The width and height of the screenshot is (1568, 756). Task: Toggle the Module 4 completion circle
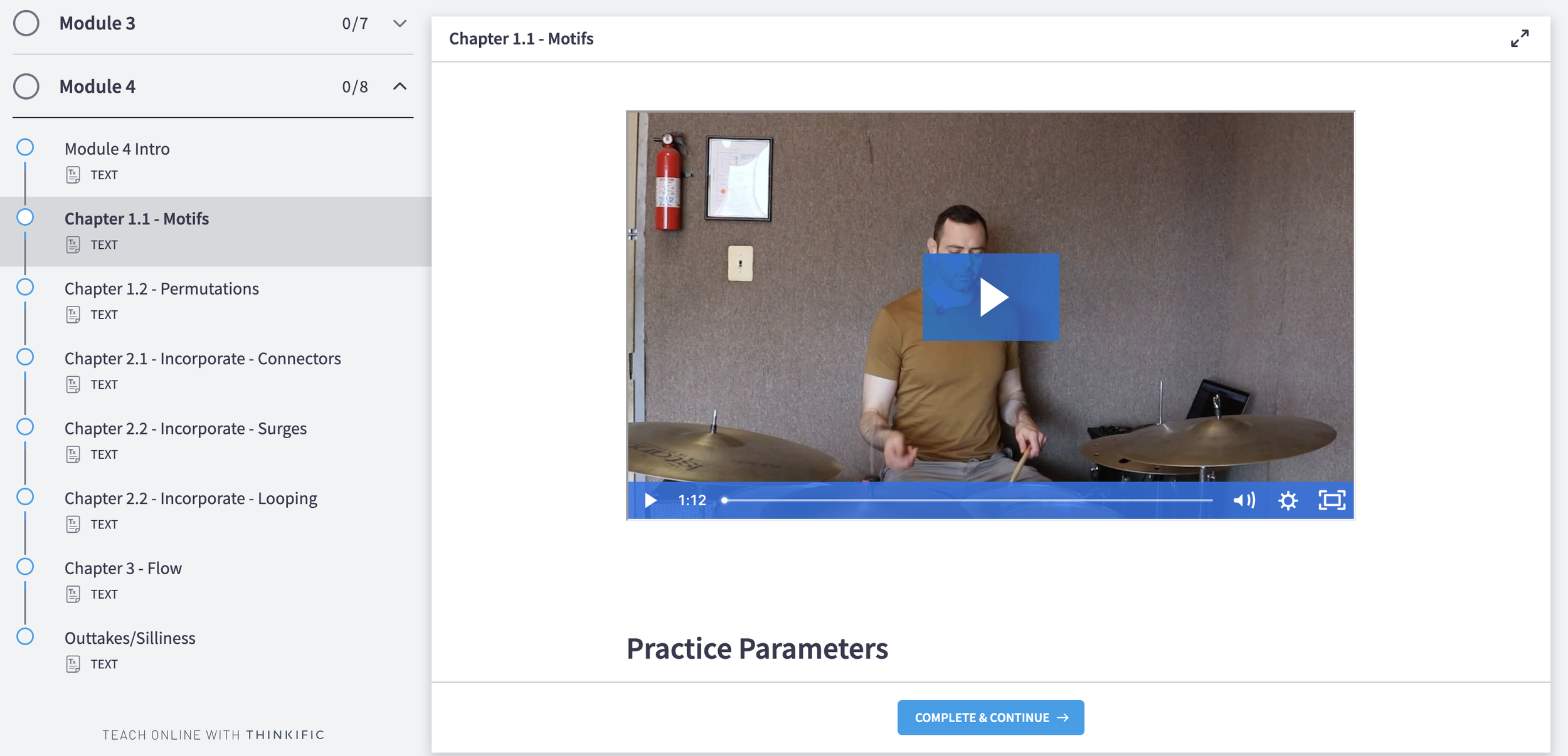click(x=26, y=87)
